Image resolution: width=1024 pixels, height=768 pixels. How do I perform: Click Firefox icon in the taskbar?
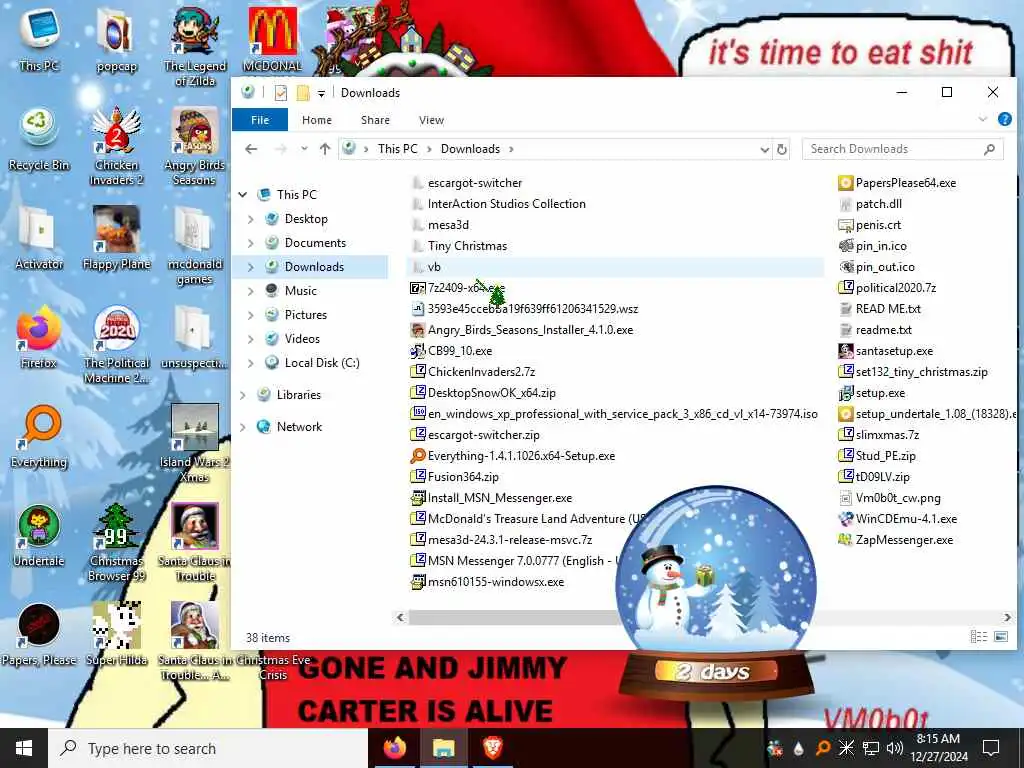click(x=394, y=748)
